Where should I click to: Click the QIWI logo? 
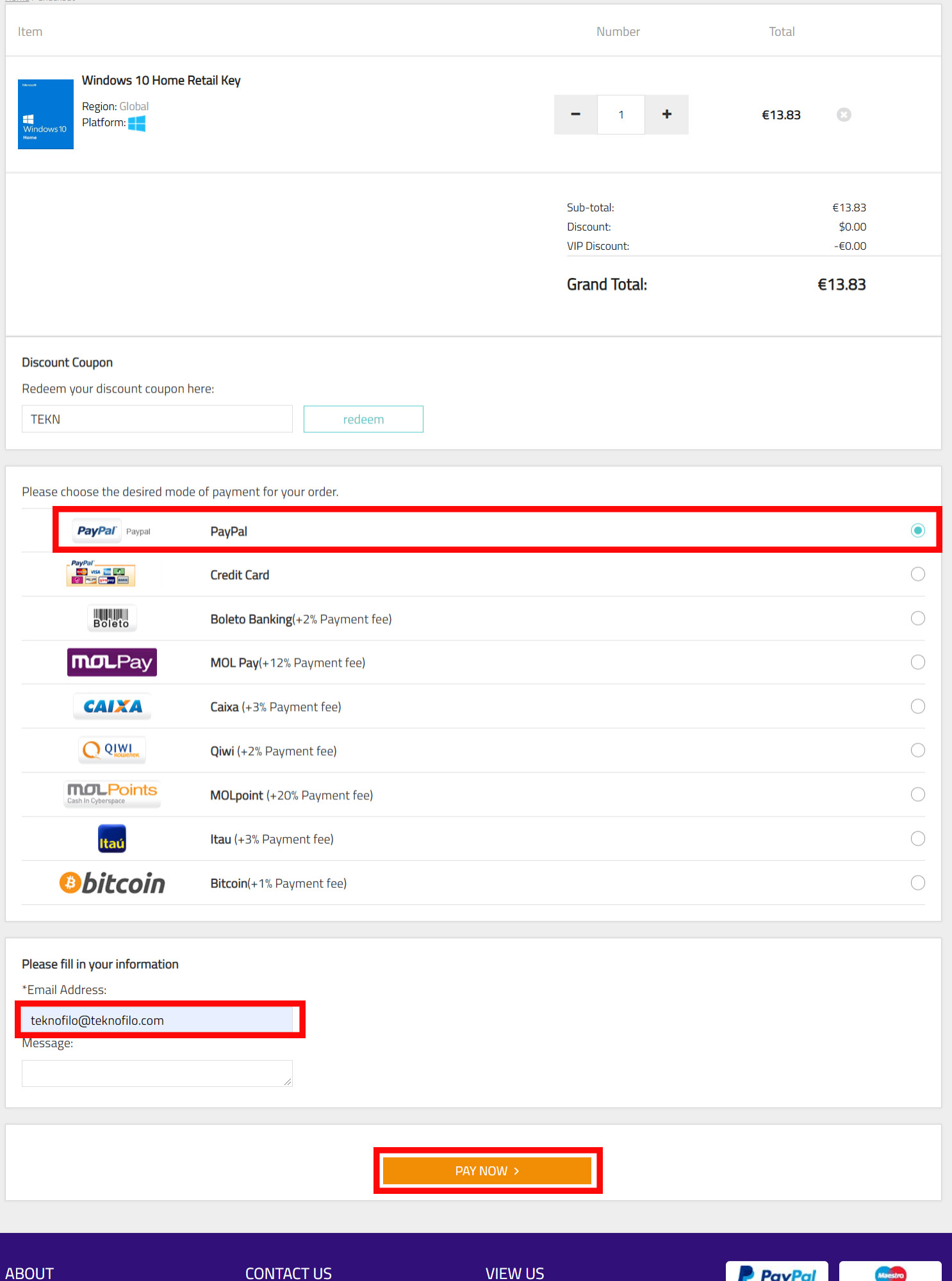click(x=112, y=750)
